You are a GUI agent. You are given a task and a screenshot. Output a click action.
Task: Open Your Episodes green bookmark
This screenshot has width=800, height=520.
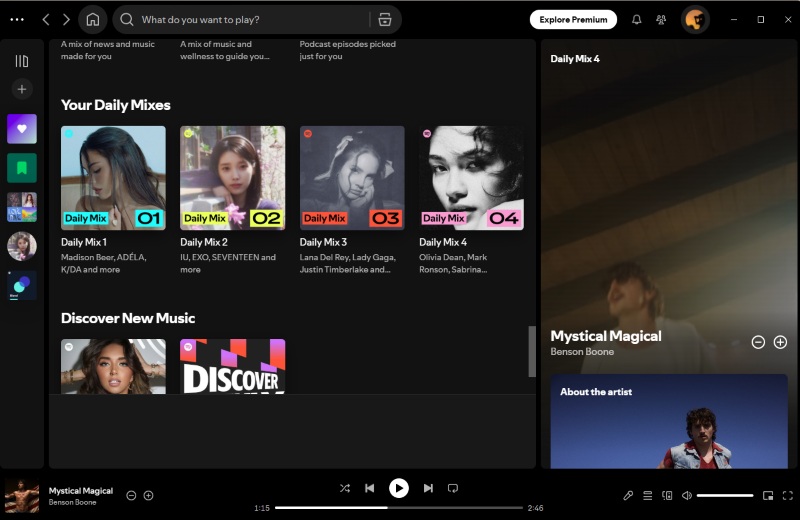21,167
